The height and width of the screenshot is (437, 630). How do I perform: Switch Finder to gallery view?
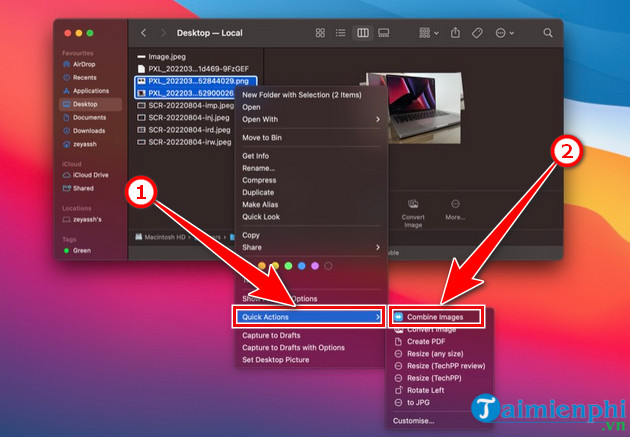[384, 33]
